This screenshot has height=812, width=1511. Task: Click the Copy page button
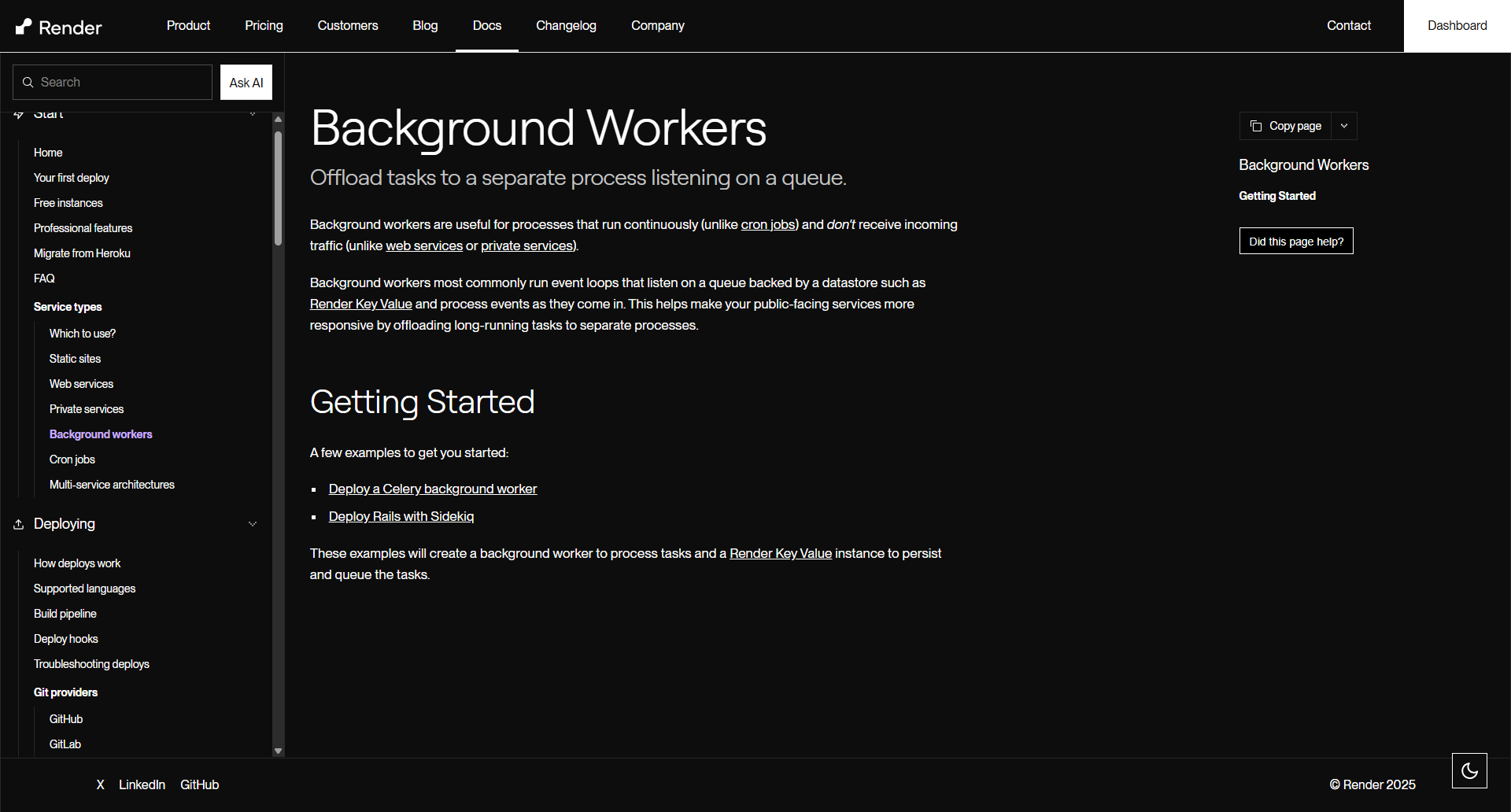(x=1286, y=126)
